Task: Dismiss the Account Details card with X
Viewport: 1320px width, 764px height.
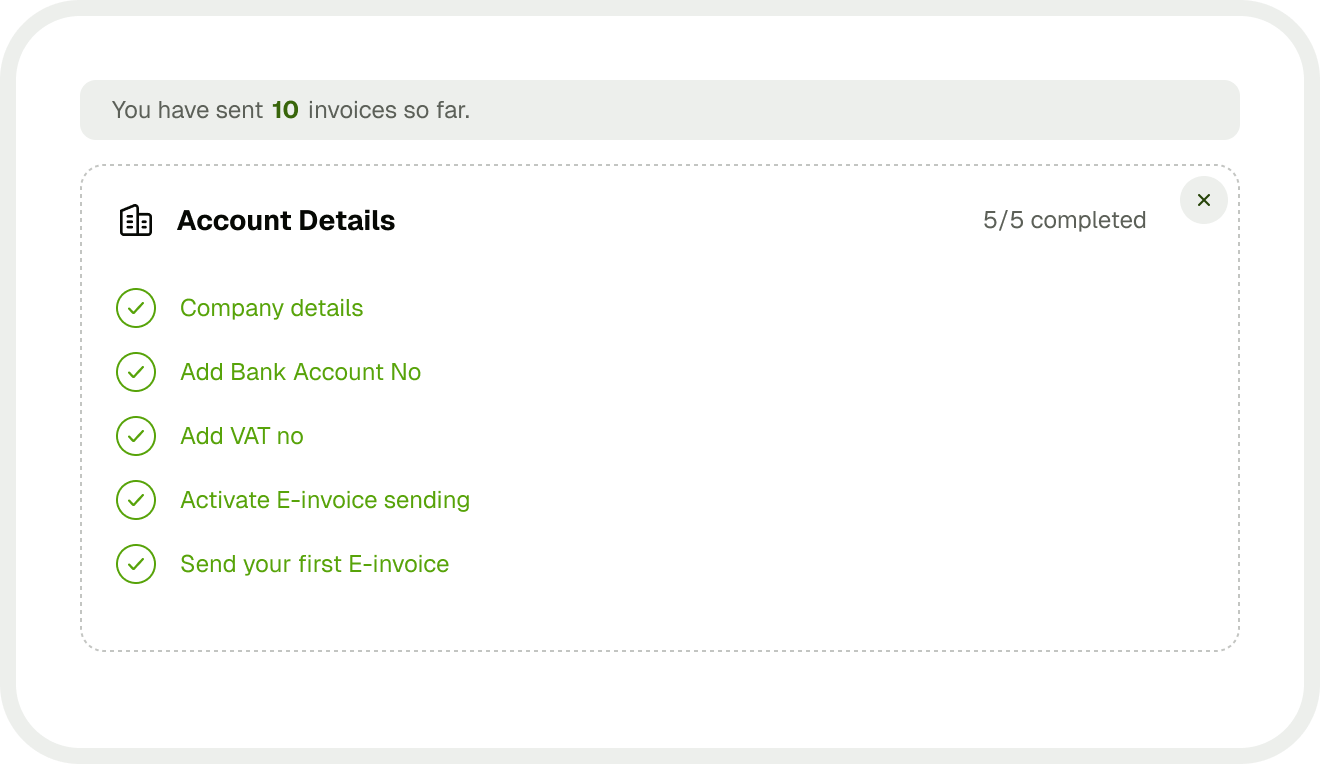Action: pyautogui.click(x=1204, y=200)
